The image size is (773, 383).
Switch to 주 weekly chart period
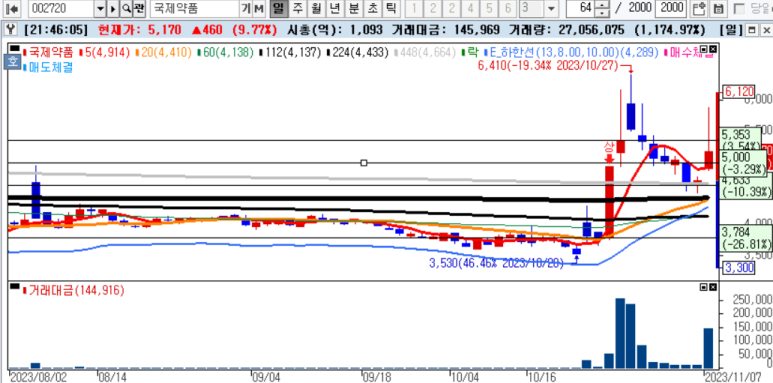point(297,8)
